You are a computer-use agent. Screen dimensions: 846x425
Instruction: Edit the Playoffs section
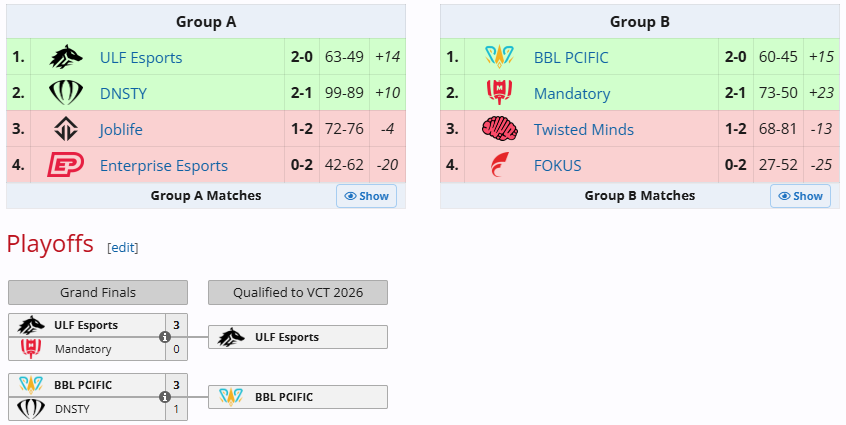tap(123, 247)
